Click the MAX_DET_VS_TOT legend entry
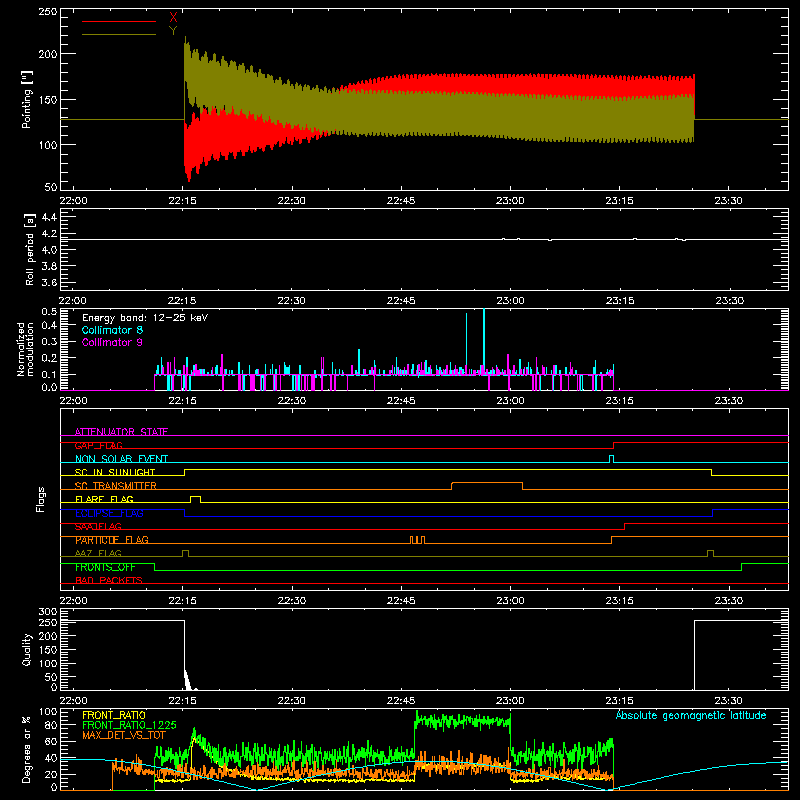The width and height of the screenshot is (800, 800). pyautogui.click(x=124, y=735)
